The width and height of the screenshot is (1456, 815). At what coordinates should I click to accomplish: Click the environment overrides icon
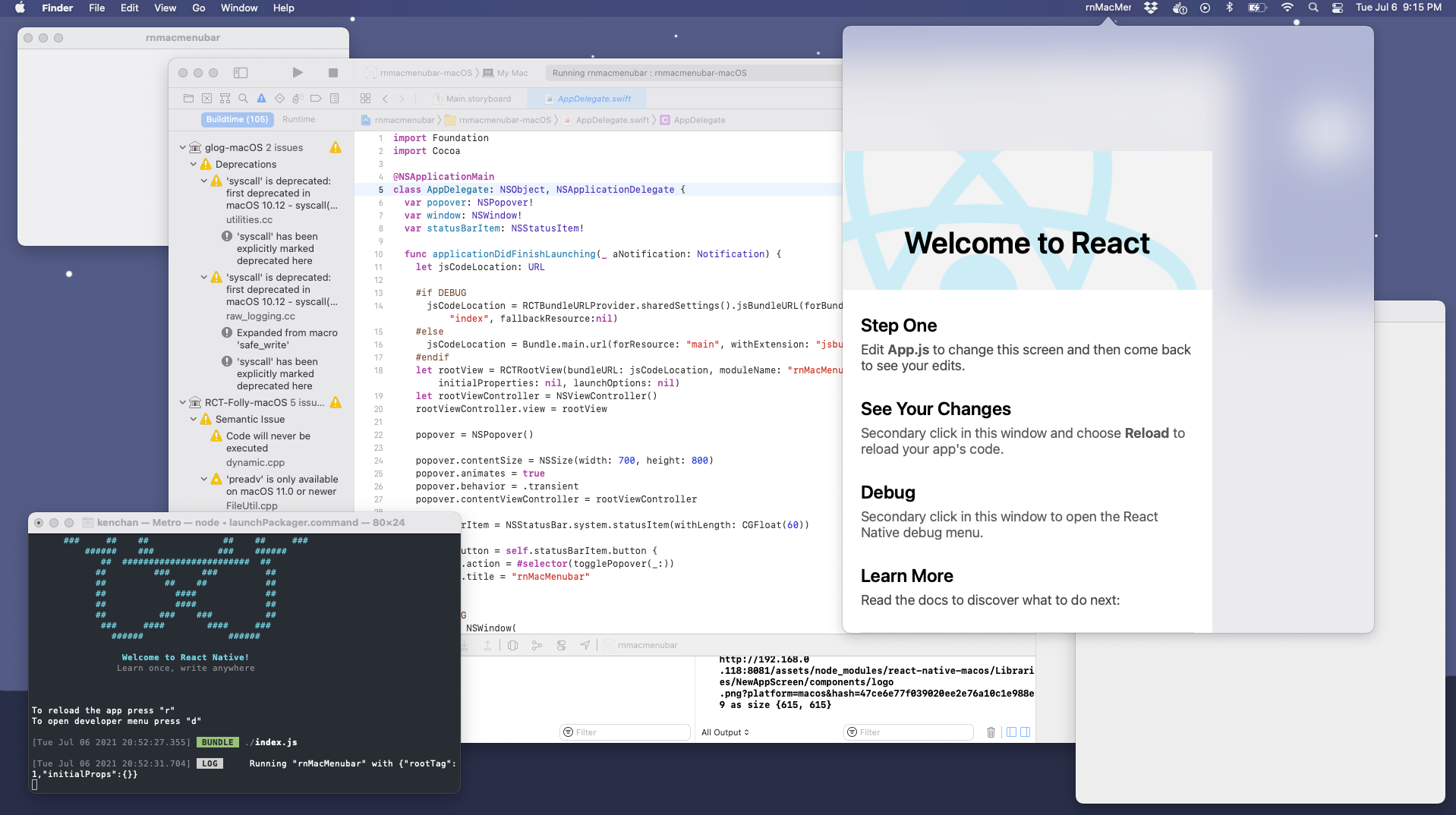point(561,645)
